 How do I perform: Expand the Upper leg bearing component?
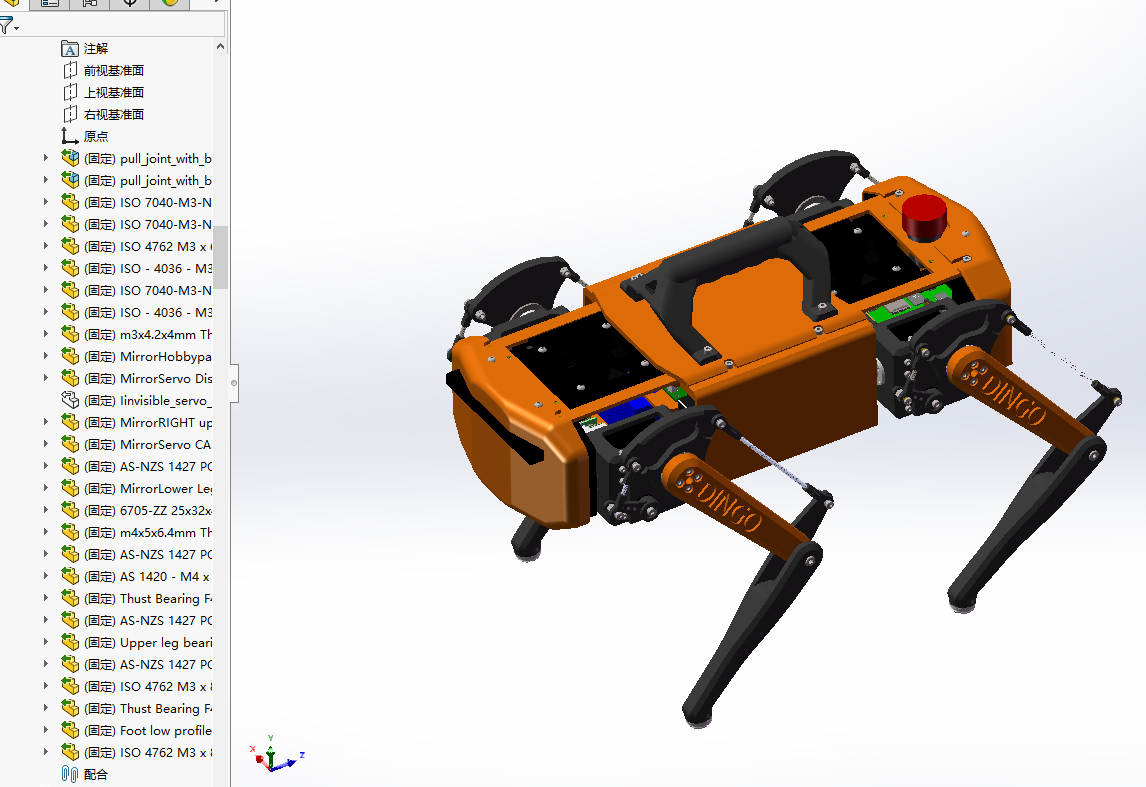point(45,642)
